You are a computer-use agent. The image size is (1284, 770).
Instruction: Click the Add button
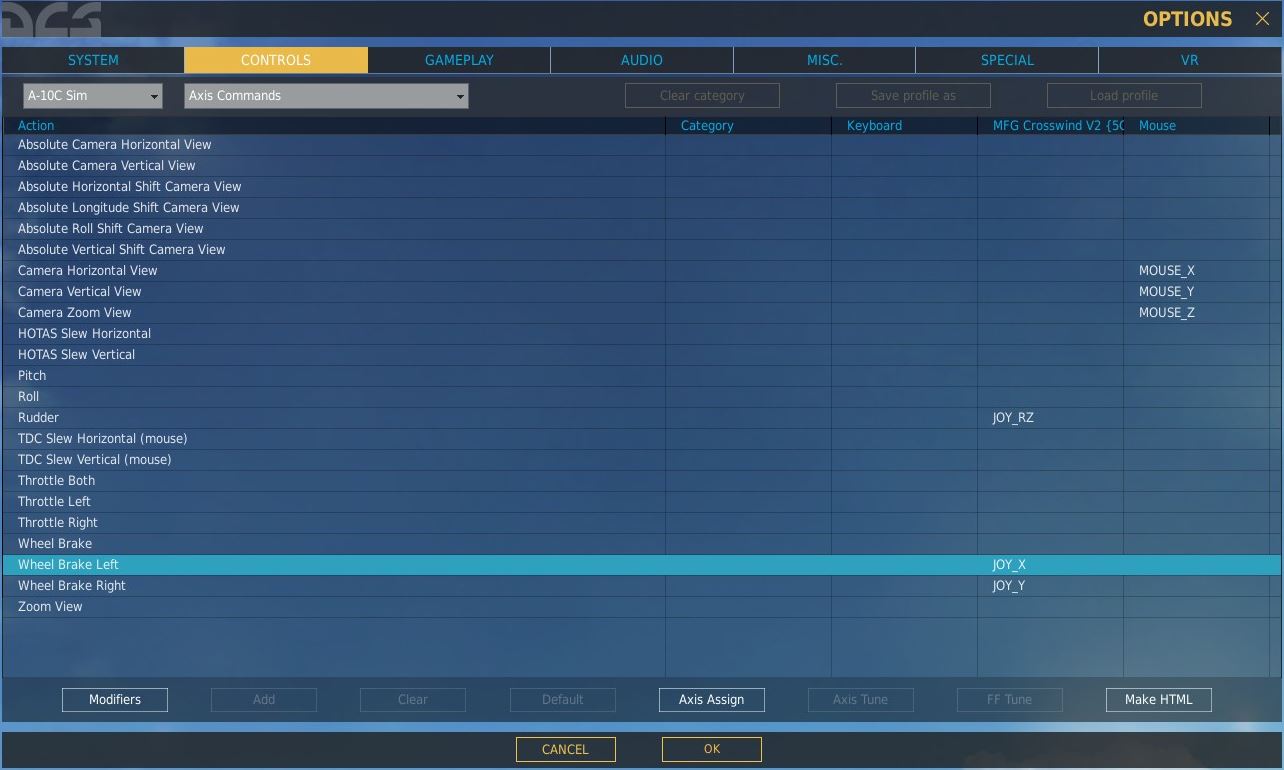click(264, 700)
